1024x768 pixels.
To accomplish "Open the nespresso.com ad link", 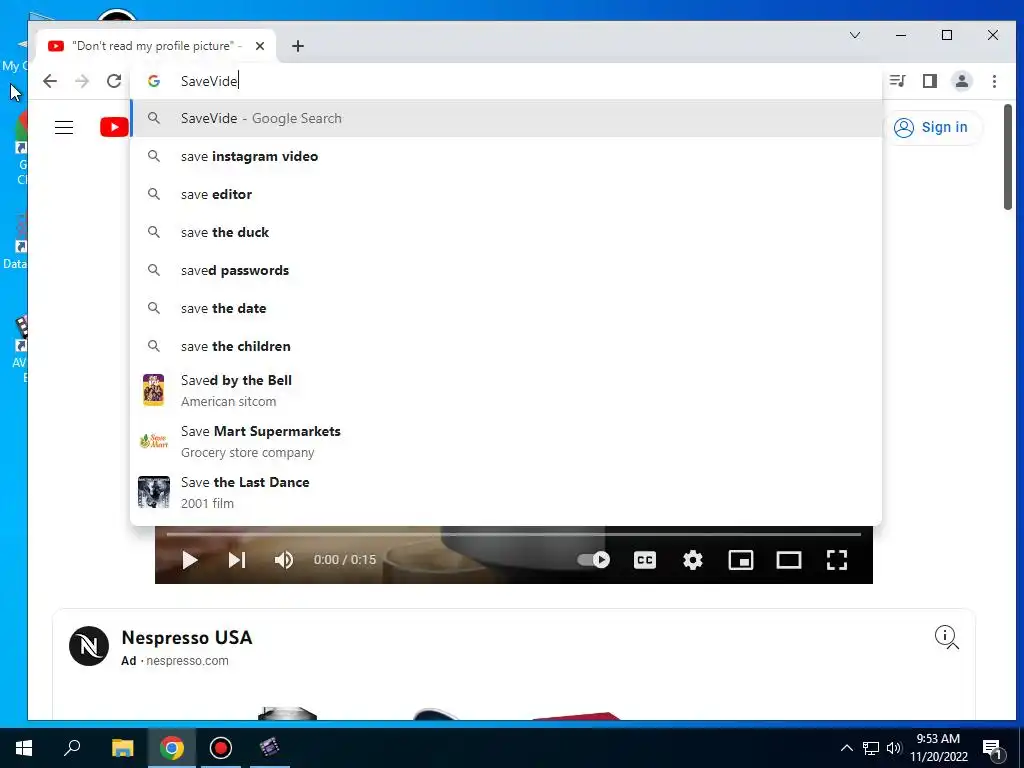I will coord(187,660).
